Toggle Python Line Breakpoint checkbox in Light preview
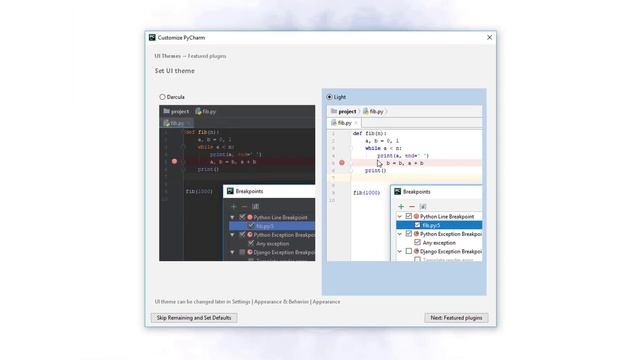Viewport: 640px width, 360px height. [409, 216]
